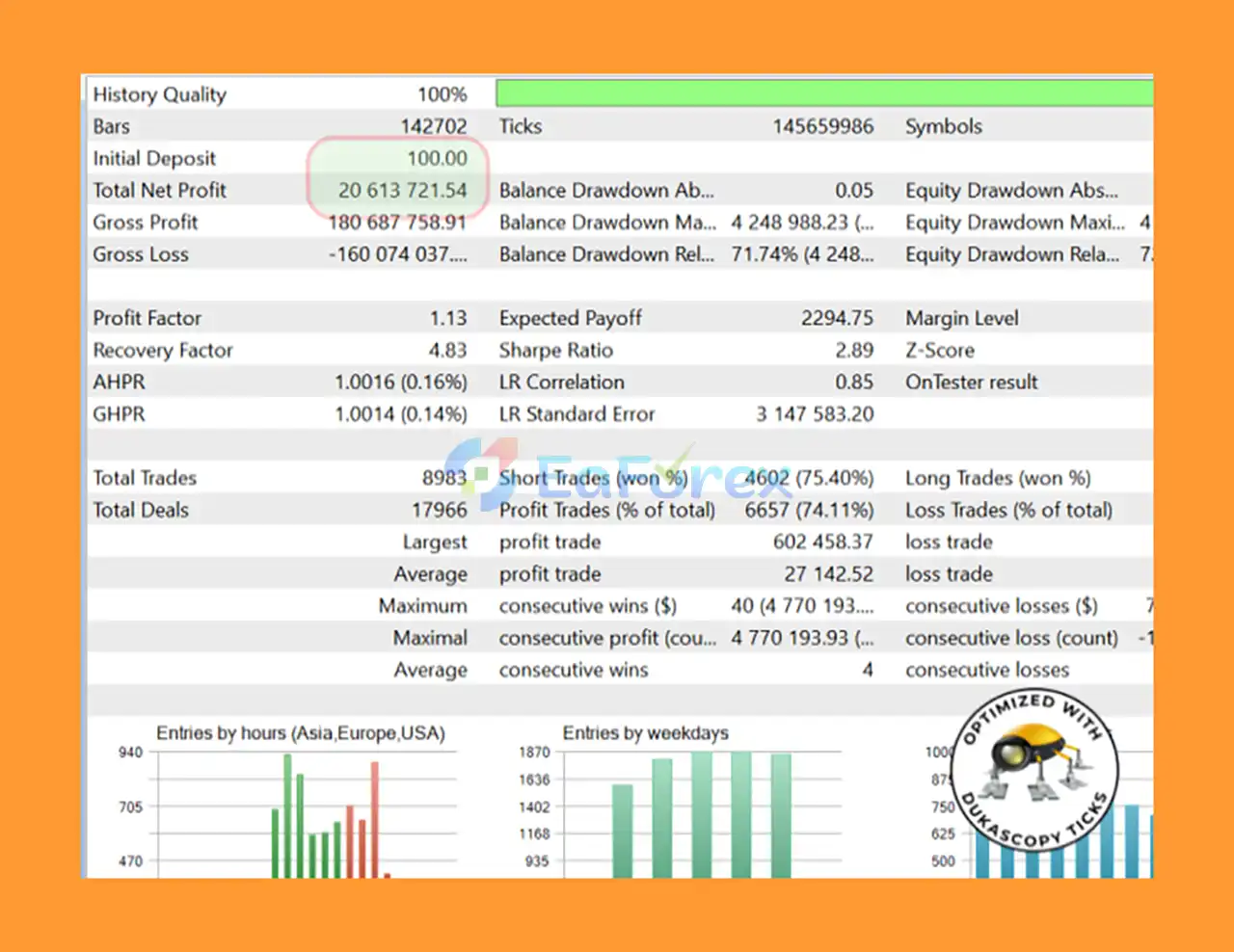Click the Total Deals value 17966

[440, 510]
